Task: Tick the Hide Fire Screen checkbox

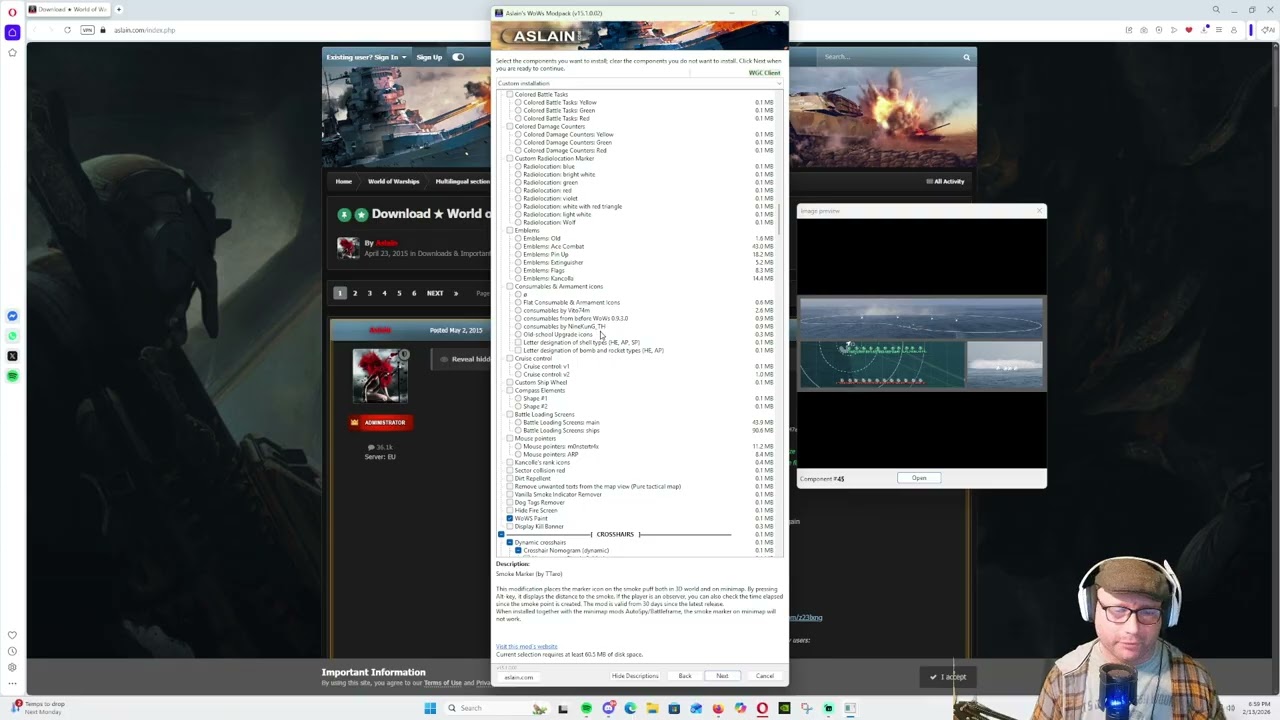Action: coord(510,510)
